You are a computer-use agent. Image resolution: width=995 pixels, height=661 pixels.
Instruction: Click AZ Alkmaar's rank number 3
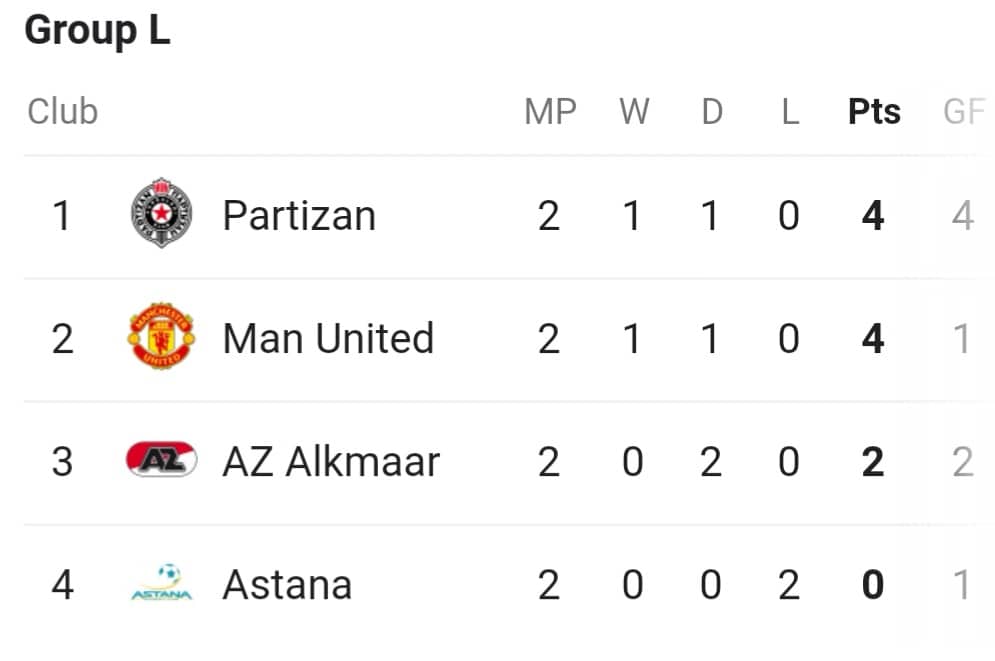(x=62, y=461)
